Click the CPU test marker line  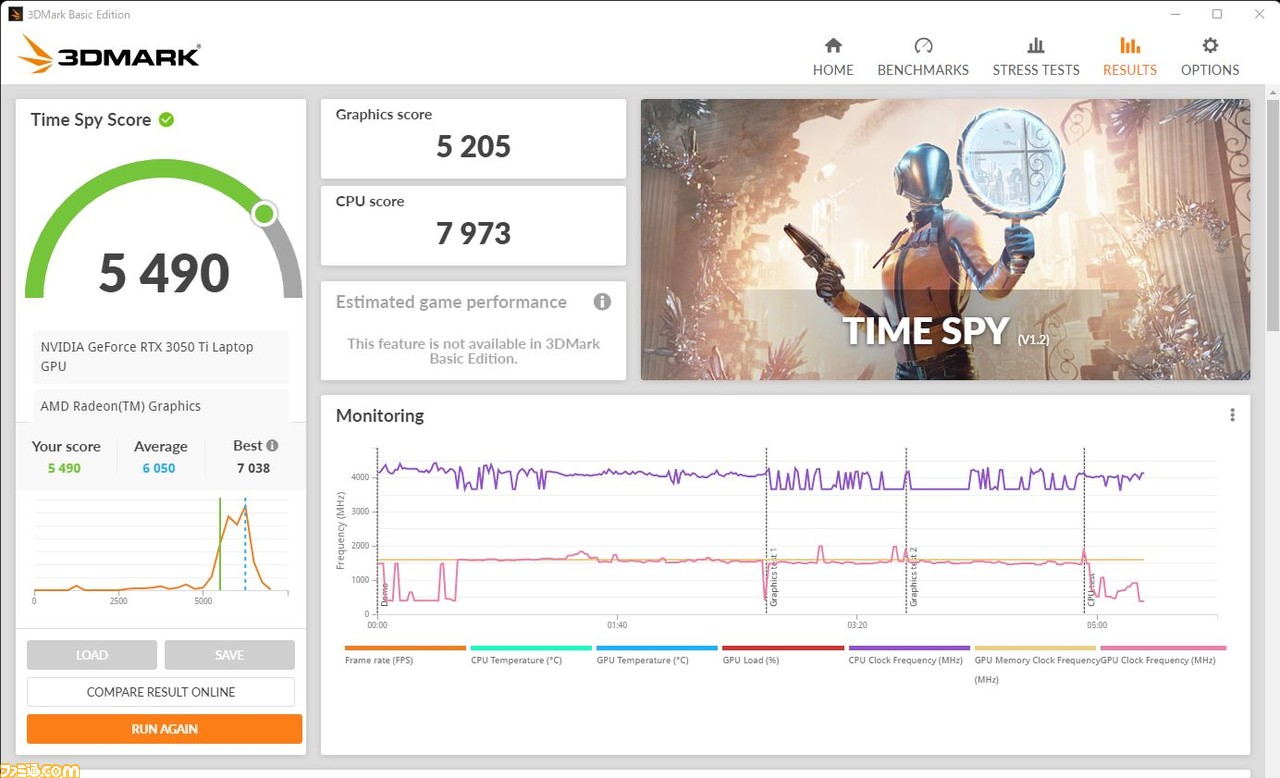(x=1085, y=530)
